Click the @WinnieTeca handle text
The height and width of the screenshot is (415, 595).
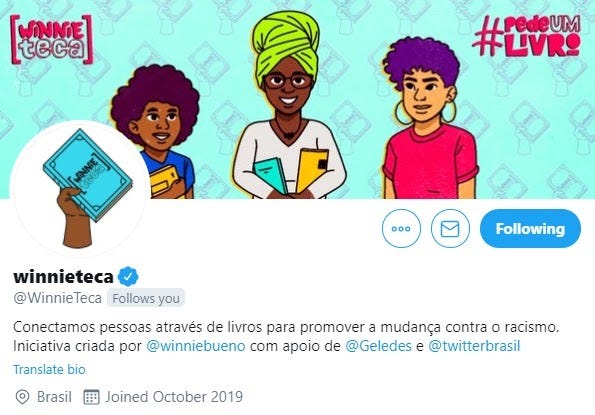[x=58, y=298]
